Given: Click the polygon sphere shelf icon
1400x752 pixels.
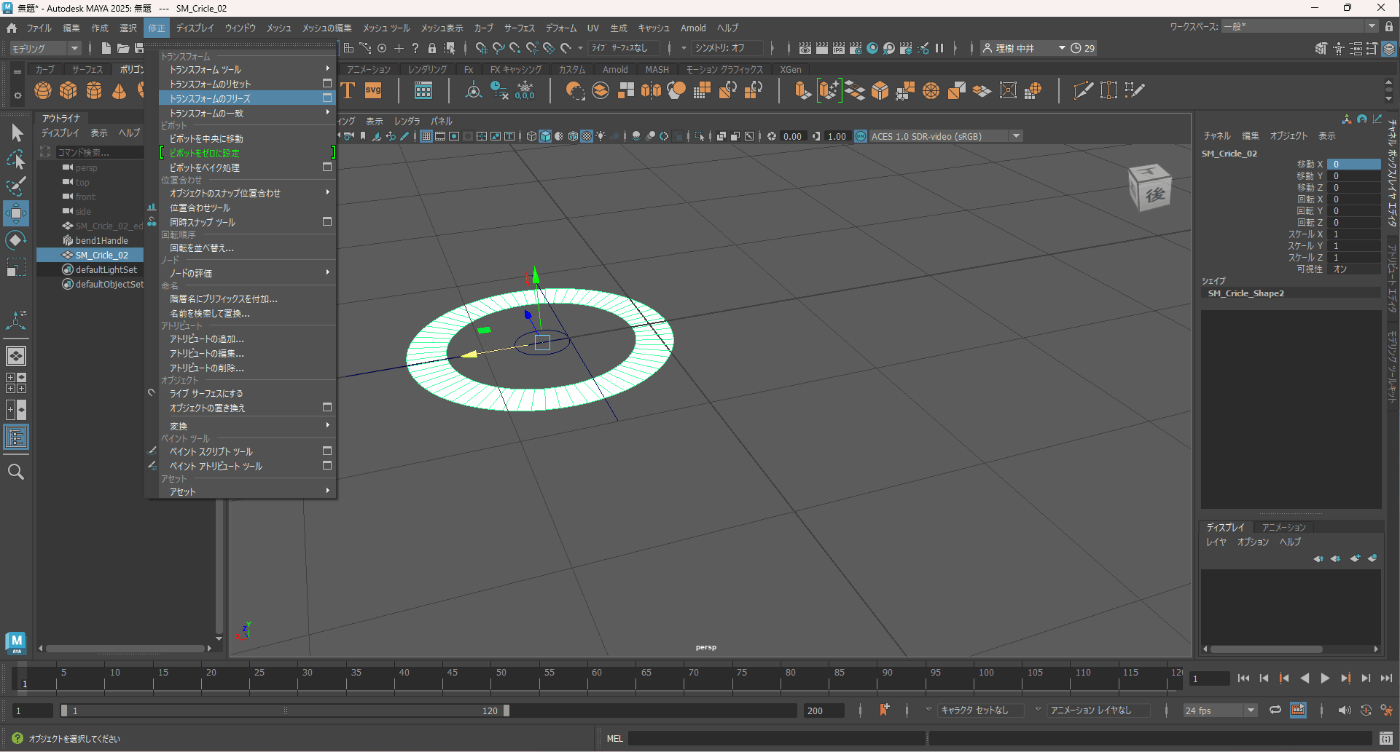Looking at the screenshot, I should pos(43,91).
